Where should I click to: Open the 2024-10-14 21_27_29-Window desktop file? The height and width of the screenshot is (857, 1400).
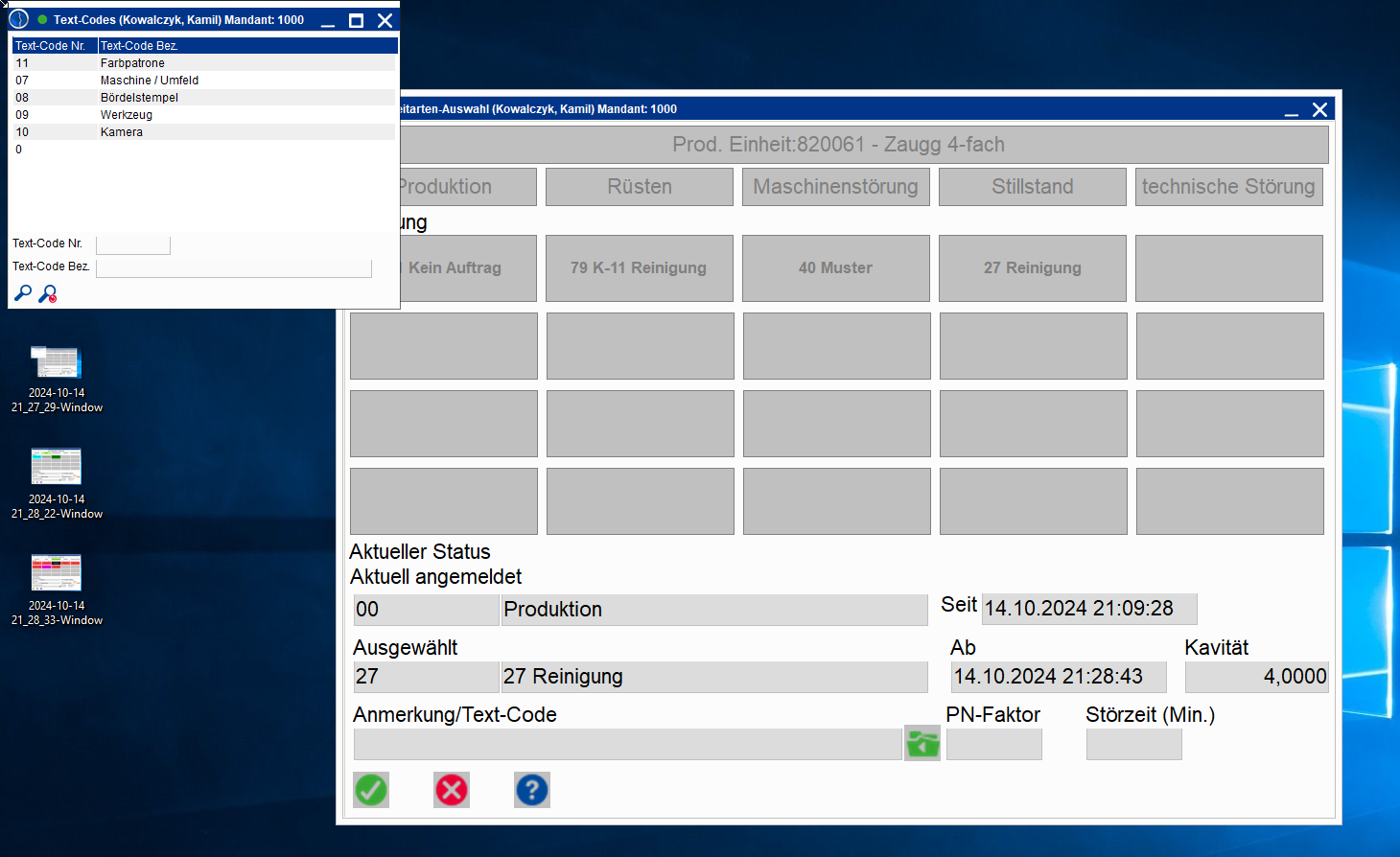pyautogui.click(x=57, y=364)
